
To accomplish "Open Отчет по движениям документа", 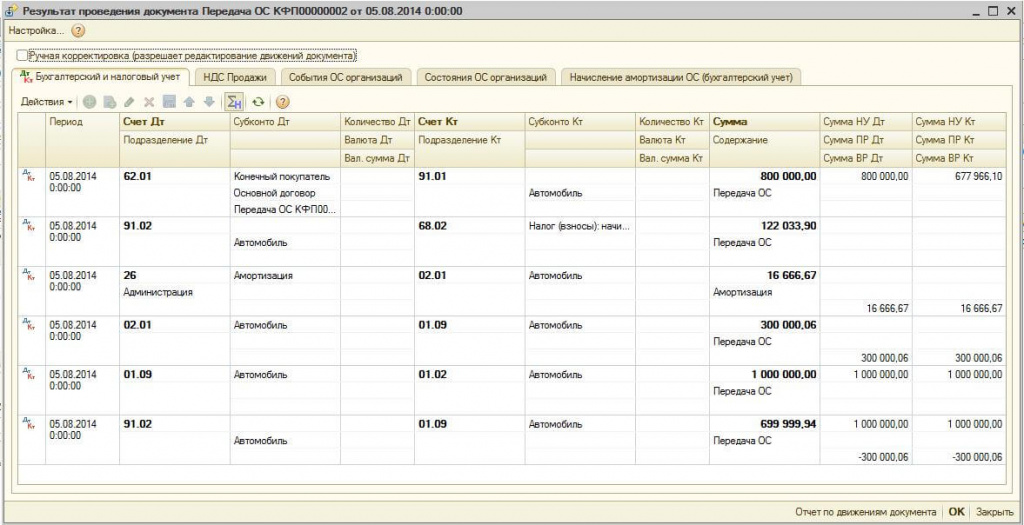I will point(866,512).
